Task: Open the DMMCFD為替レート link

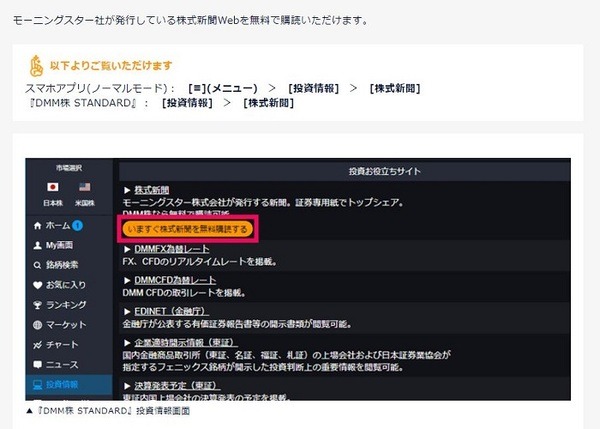Action: tap(175, 280)
